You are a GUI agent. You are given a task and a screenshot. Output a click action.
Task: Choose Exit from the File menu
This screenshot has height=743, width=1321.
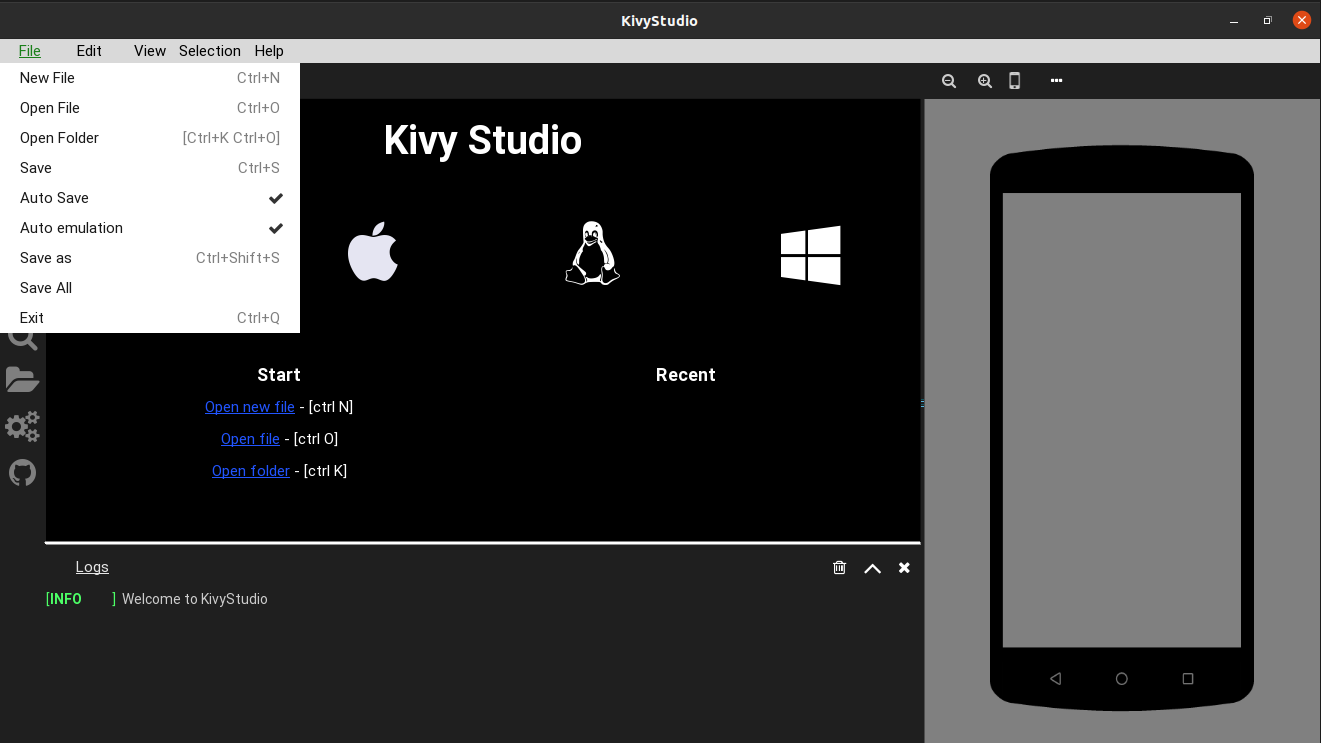pyautogui.click(x=150, y=318)
